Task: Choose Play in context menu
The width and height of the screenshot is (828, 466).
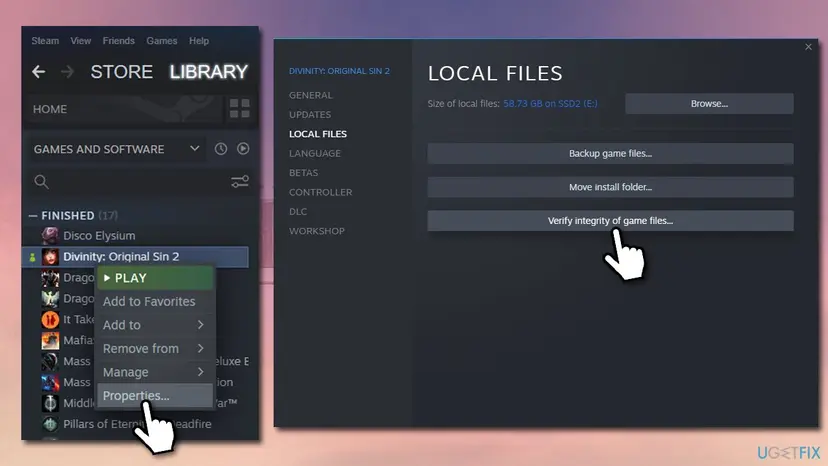Action: tap(155, 278)
